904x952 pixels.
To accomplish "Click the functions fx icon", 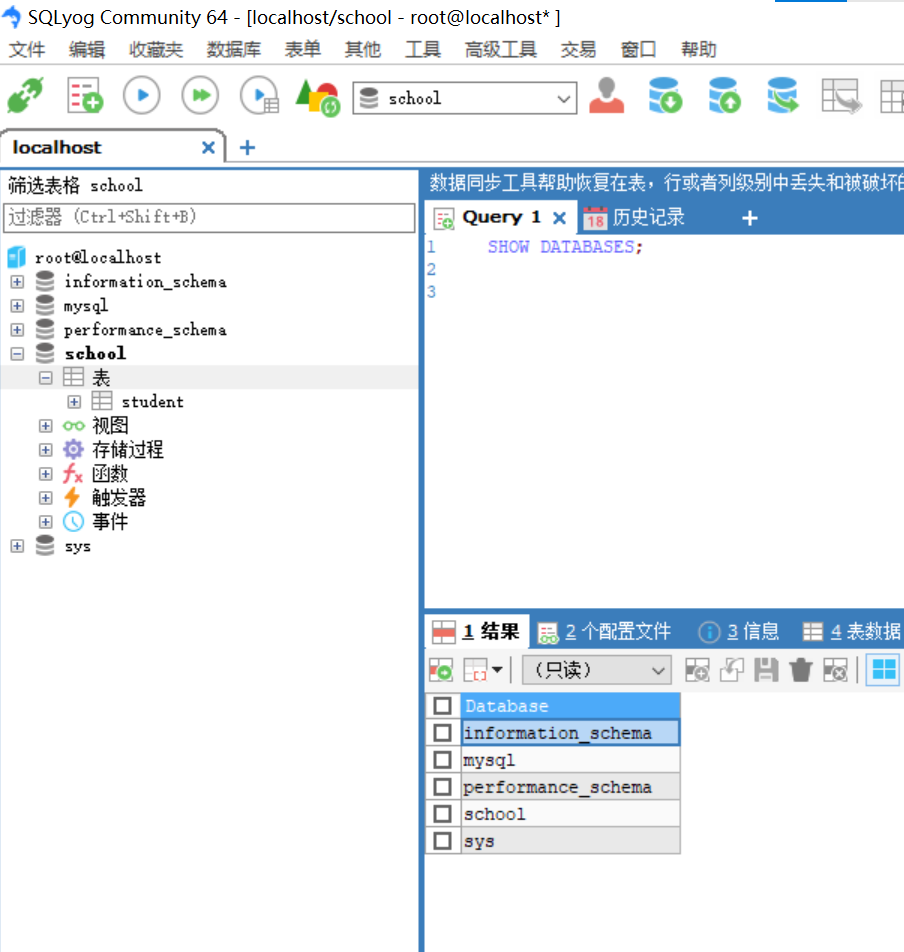I will coord(73,474).
